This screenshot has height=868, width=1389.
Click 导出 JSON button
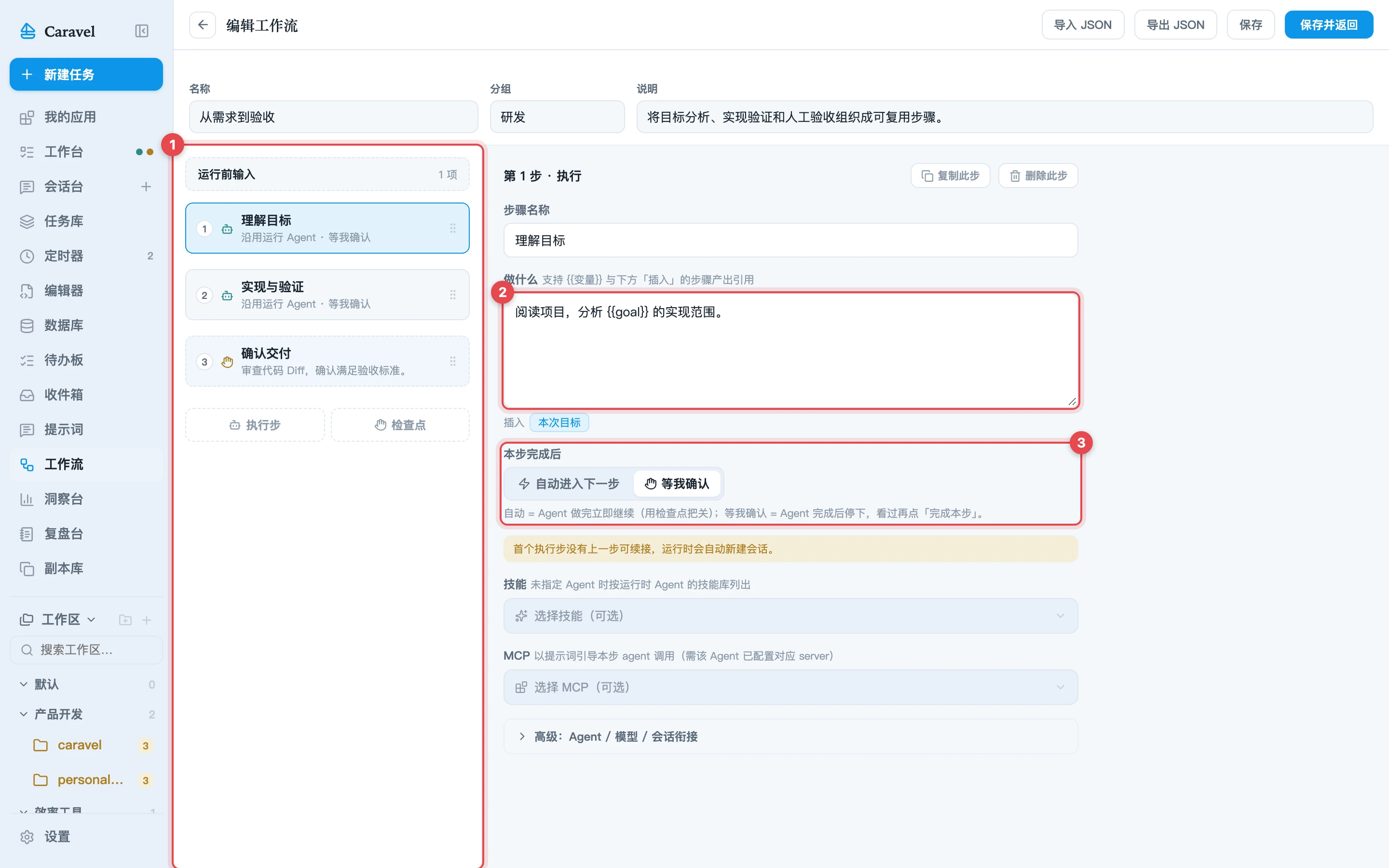pyautogui.click(x=1175, y=25)
